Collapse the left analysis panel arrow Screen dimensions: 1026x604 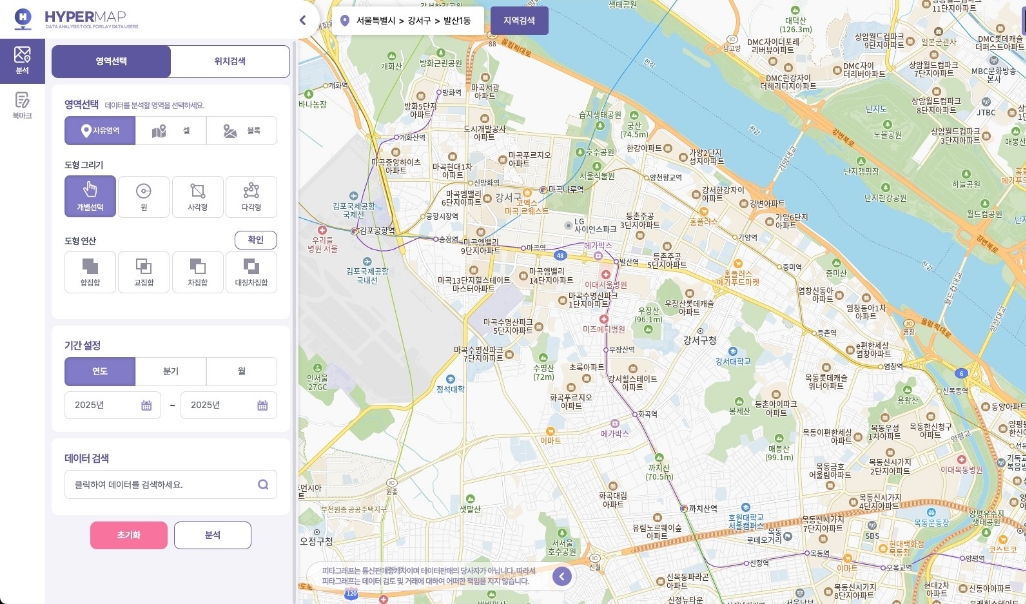click(x=303, y=20)
